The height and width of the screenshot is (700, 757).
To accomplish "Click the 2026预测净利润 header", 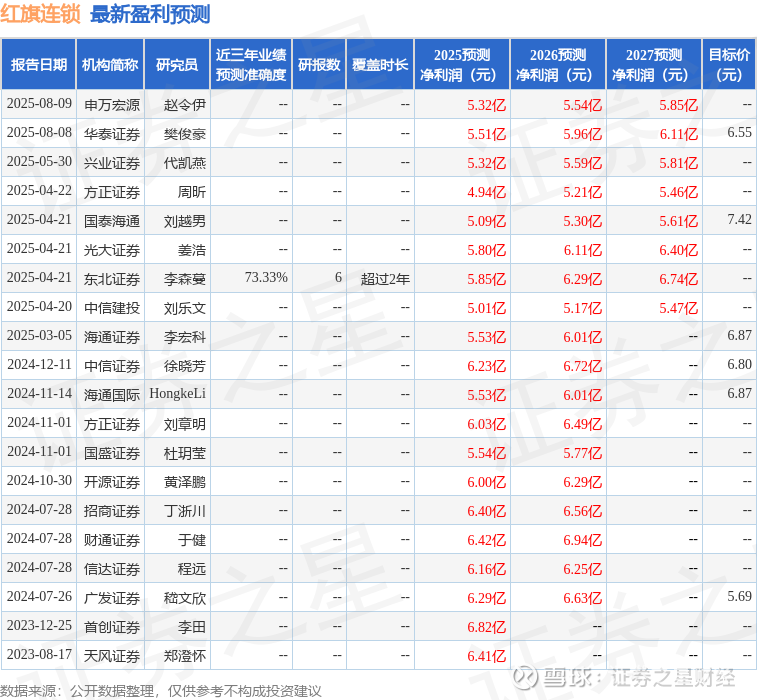I will coord(558,65).
